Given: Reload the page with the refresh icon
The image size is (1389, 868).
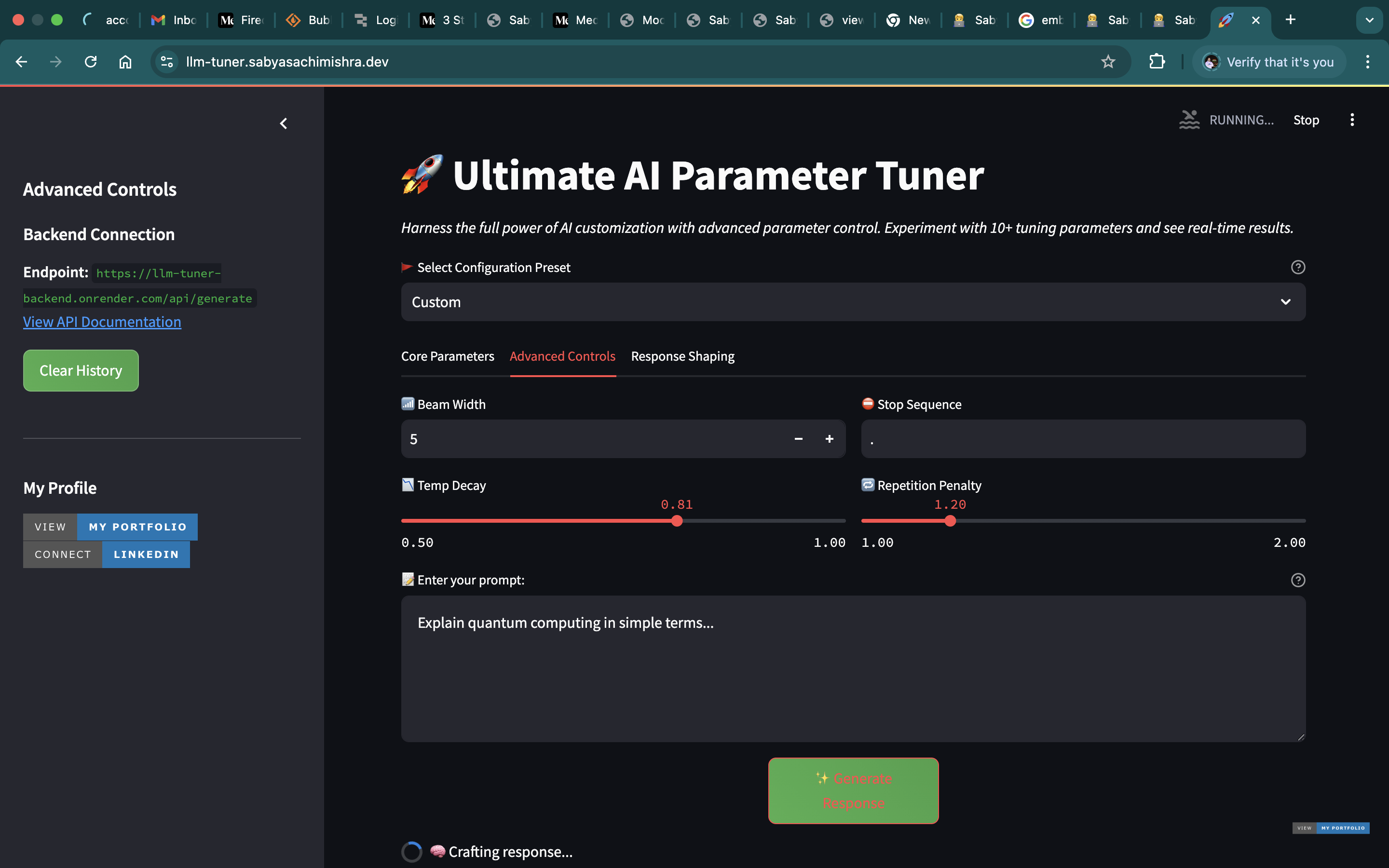Looking at the screenshot, I should [91, 62].
